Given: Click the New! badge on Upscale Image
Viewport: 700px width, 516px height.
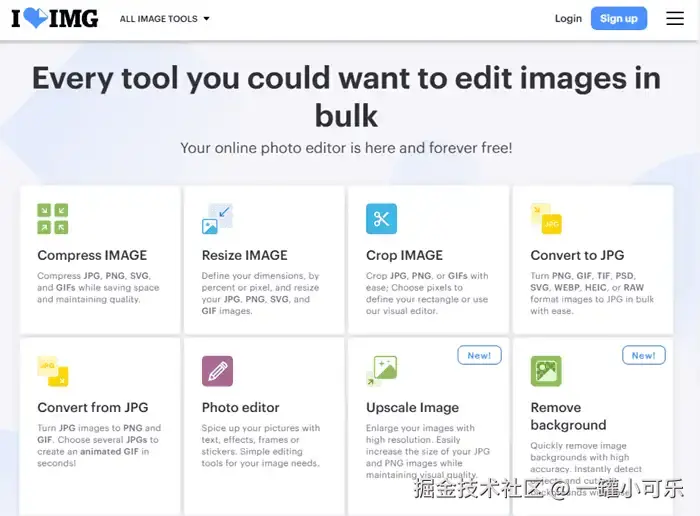Looking at the screenshot, I should (479, 355).
